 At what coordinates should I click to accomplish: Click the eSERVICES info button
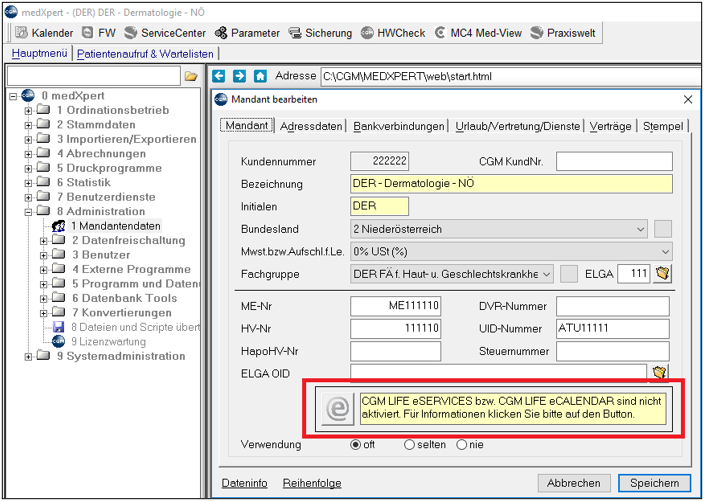[338, 409]
